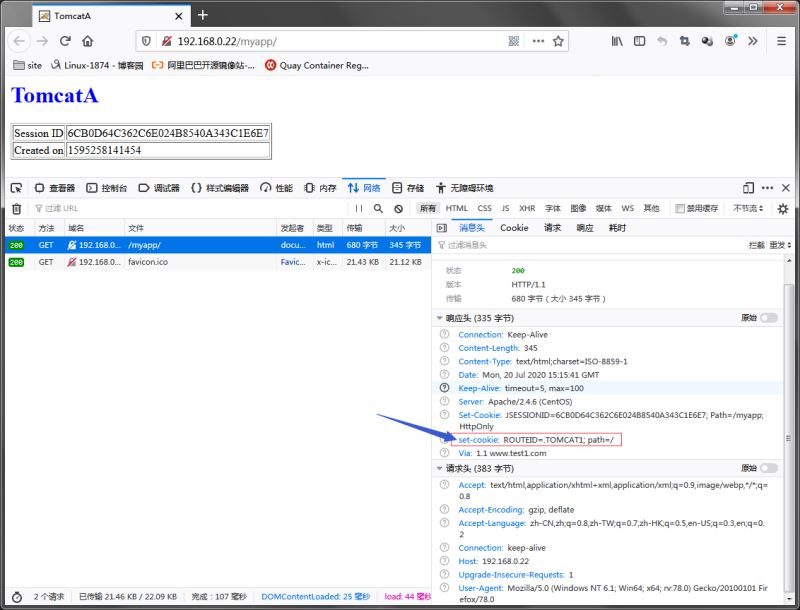The height and width of the screenshot is (610, 800).
Task: Clear network log with trash icon
Action: click(x=16, y=209)
